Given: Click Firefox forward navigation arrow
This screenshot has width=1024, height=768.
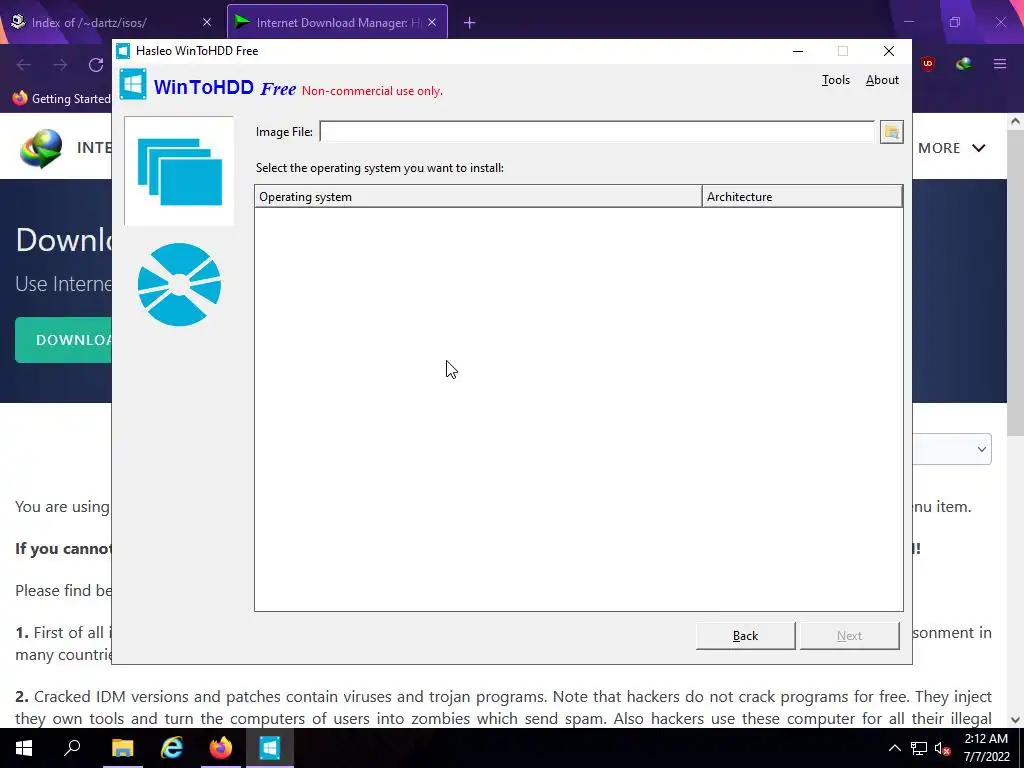Looking at the screenshot, I should tap(60, 65).
